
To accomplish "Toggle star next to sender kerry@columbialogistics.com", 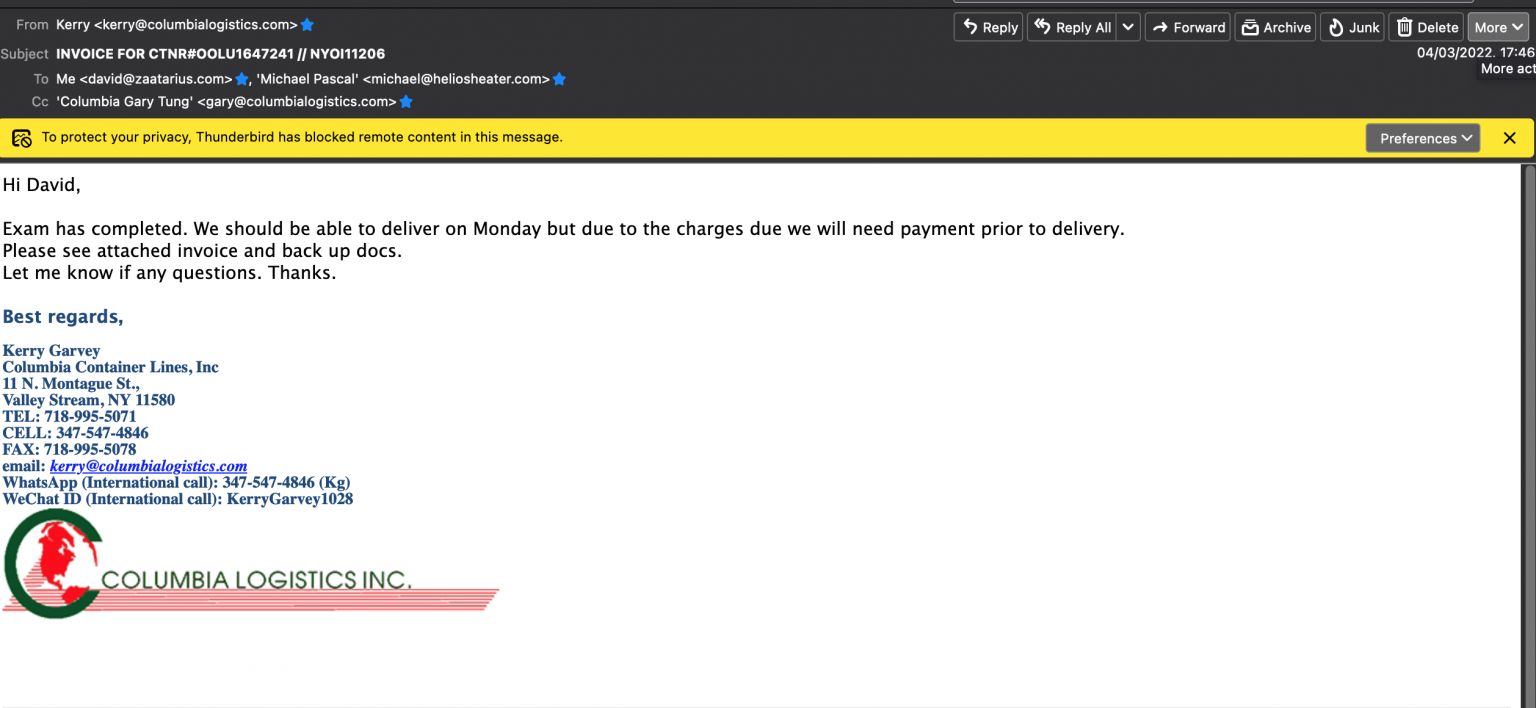I will [x=308, y=25].
